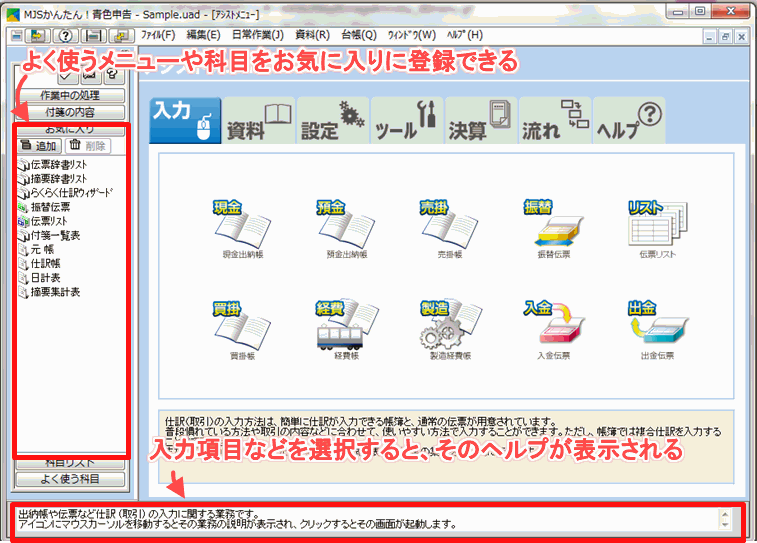This screenshot has width=757, height=543.
Task: Open the ヘルプ(H) menu in menu bar
Action: 464,35
